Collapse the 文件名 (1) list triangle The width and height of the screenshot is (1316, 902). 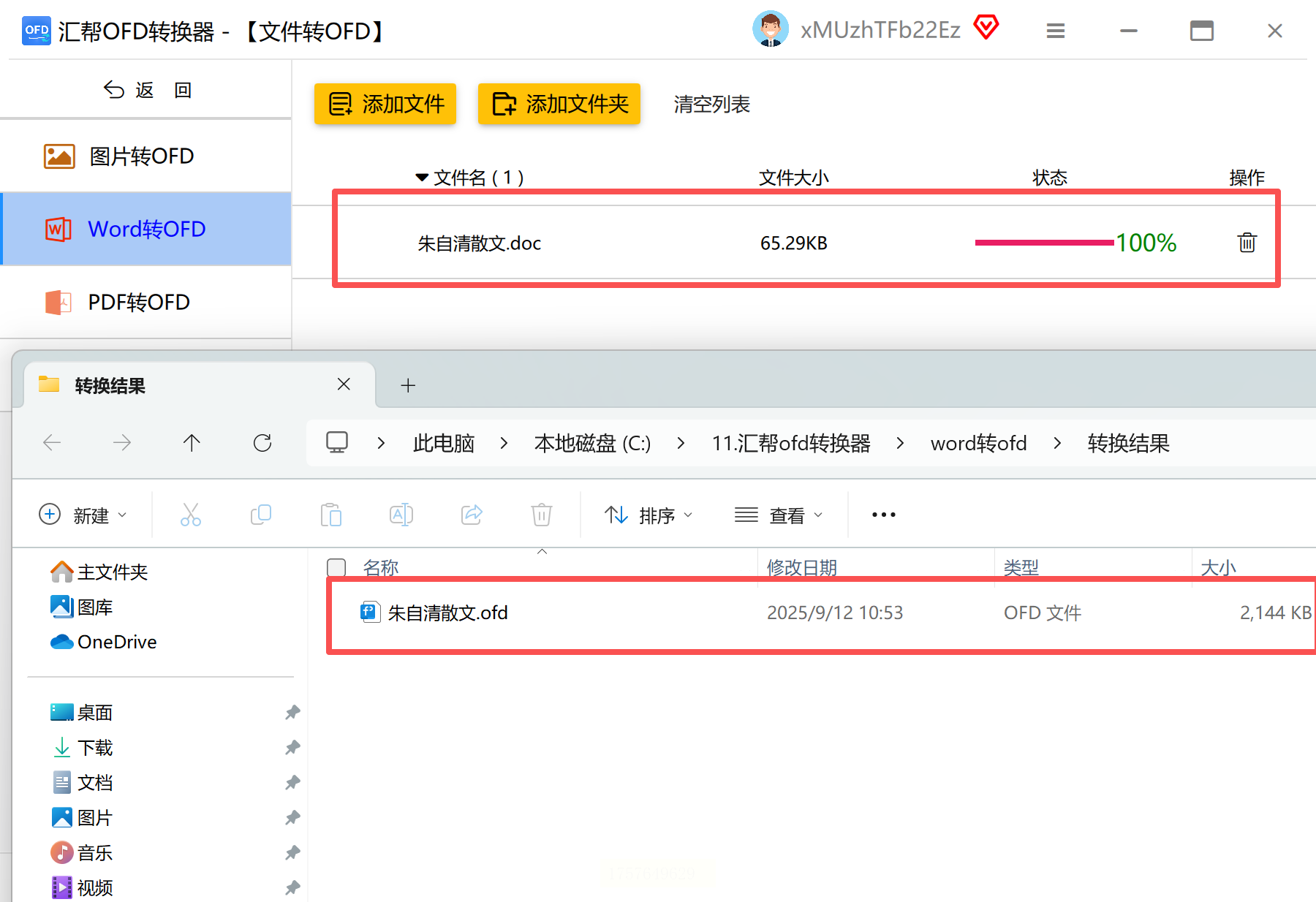pyautogui.click(x=422, y=178)
